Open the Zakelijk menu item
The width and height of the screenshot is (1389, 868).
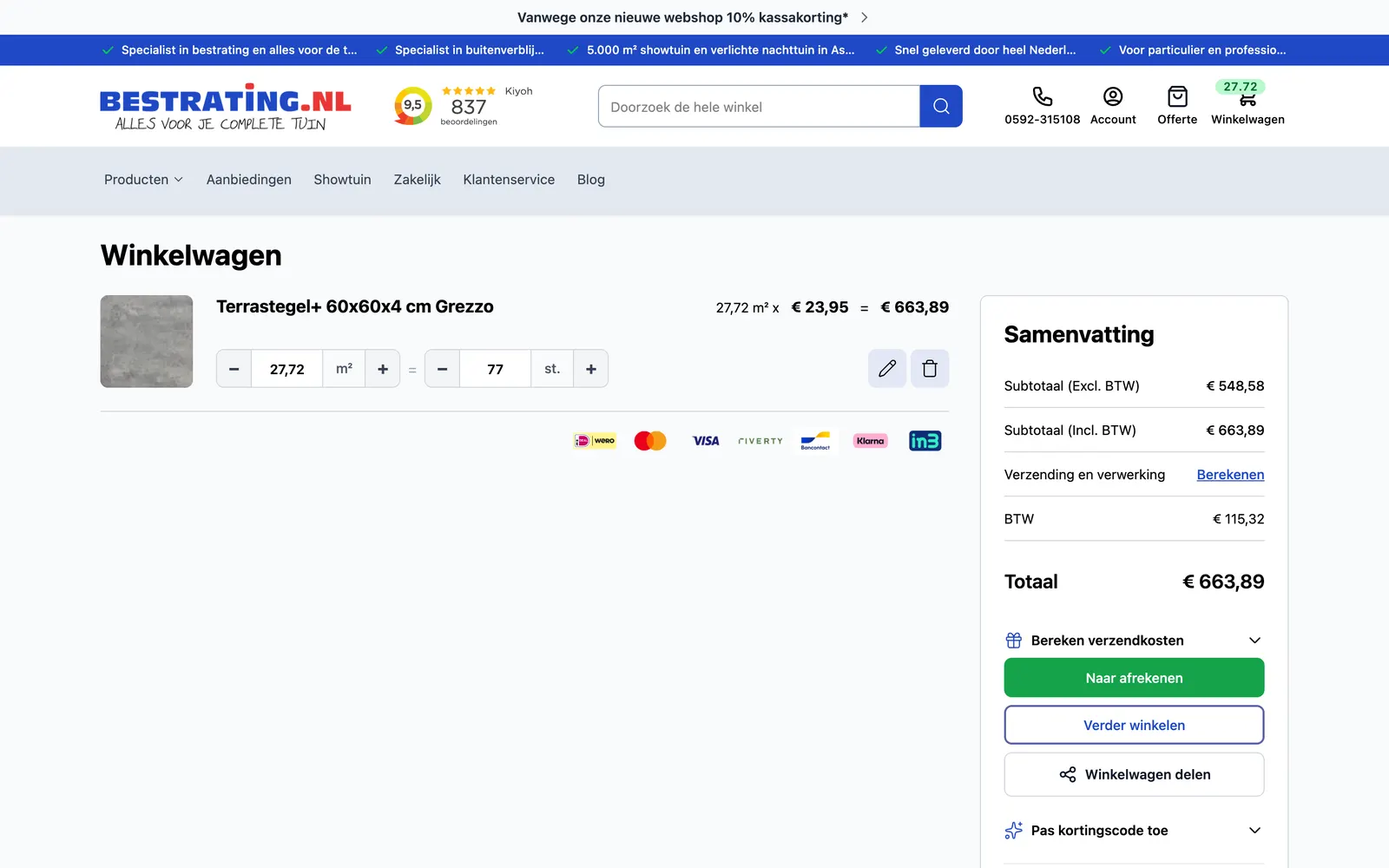tap(418, 180)
